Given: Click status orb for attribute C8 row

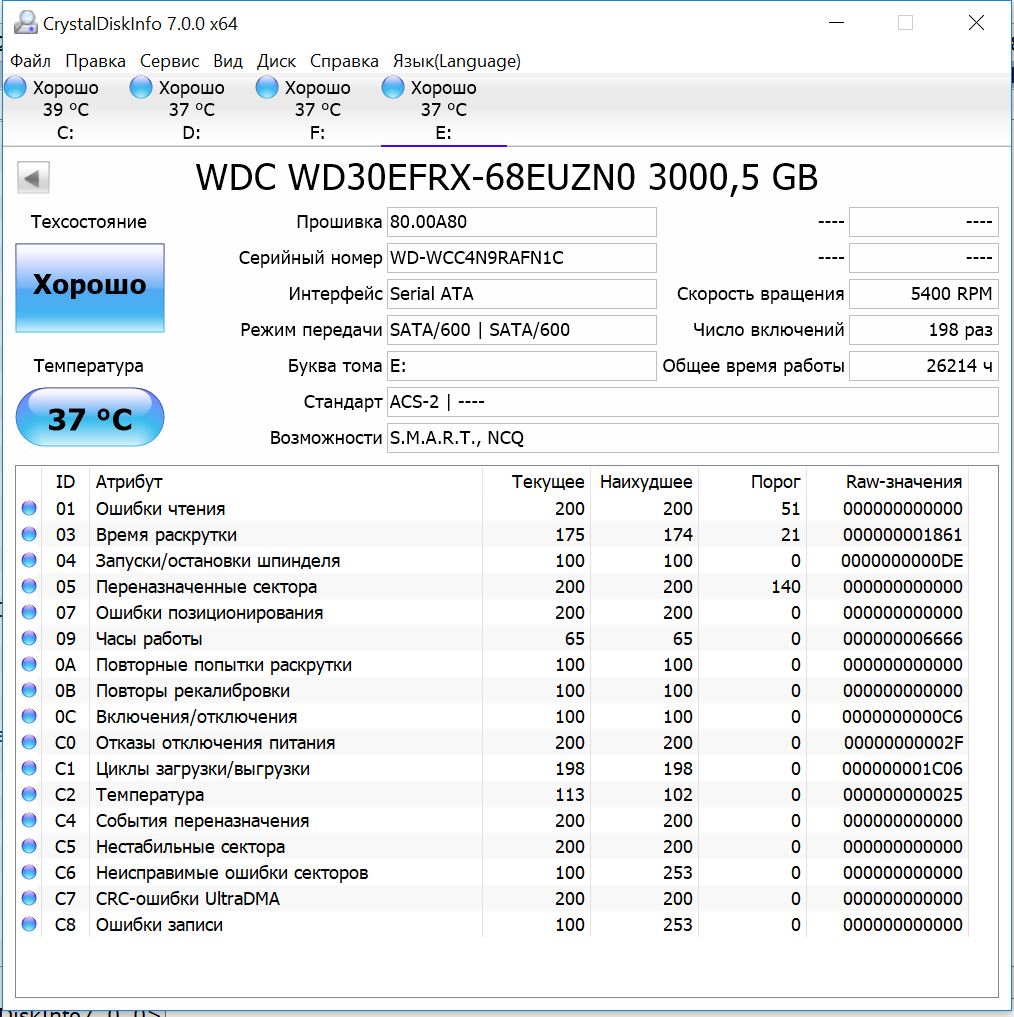Looking at the screenshot, I should coord(29,925).
